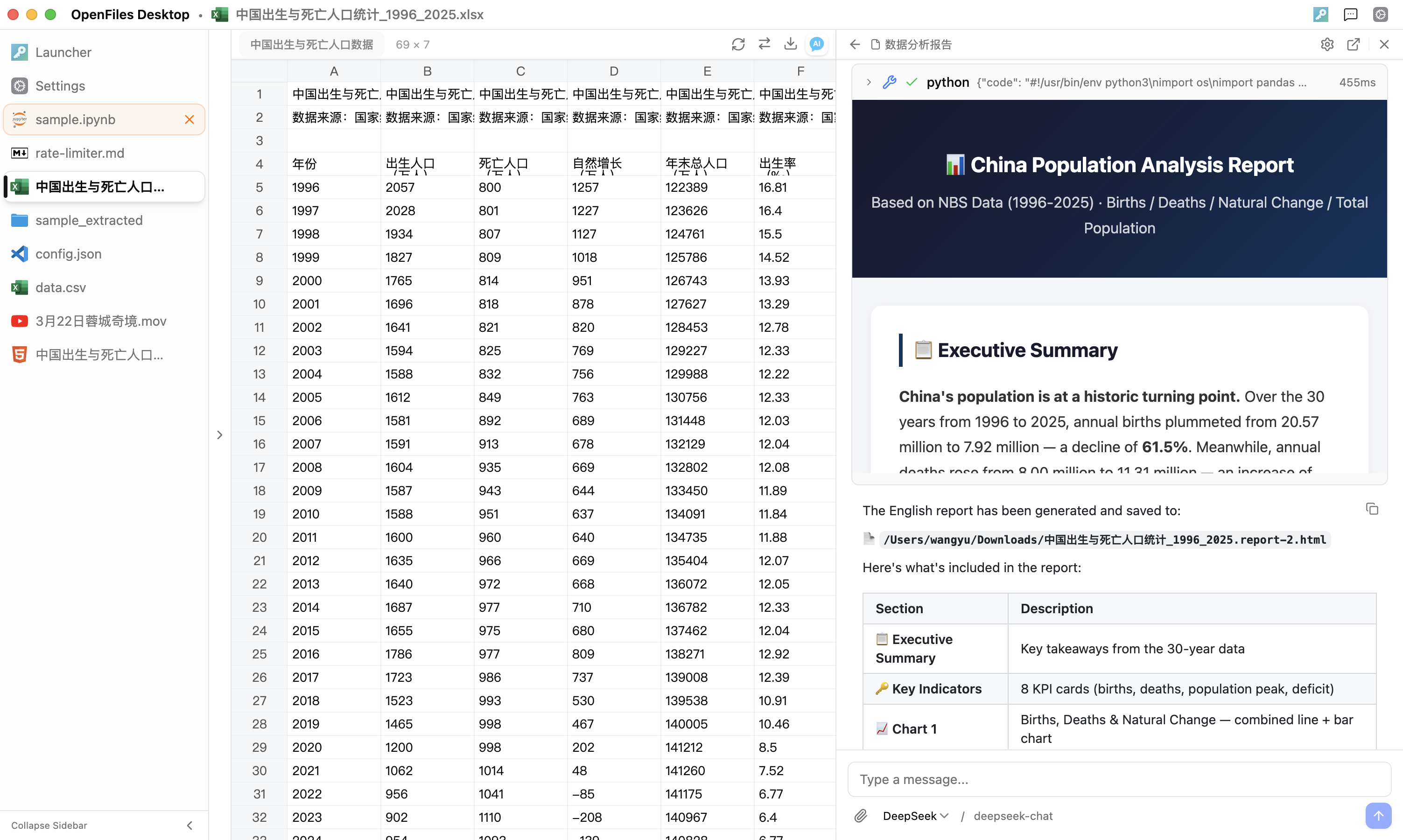Click the deepseek-chat model selector
This screenshot has height=840, width=1403.
pos(1012,816)
